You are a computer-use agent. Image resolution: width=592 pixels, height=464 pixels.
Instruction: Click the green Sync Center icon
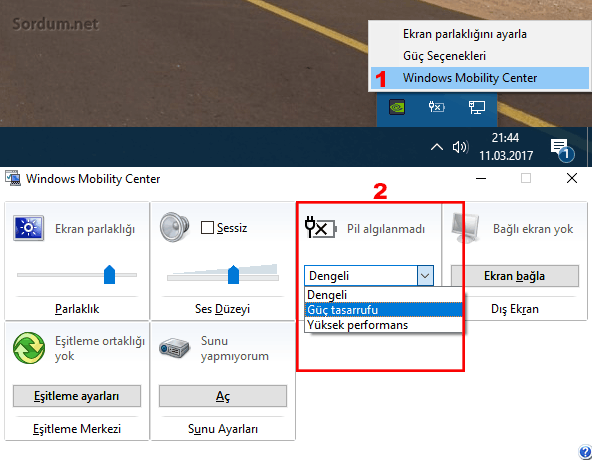click(x=29, y=348)
